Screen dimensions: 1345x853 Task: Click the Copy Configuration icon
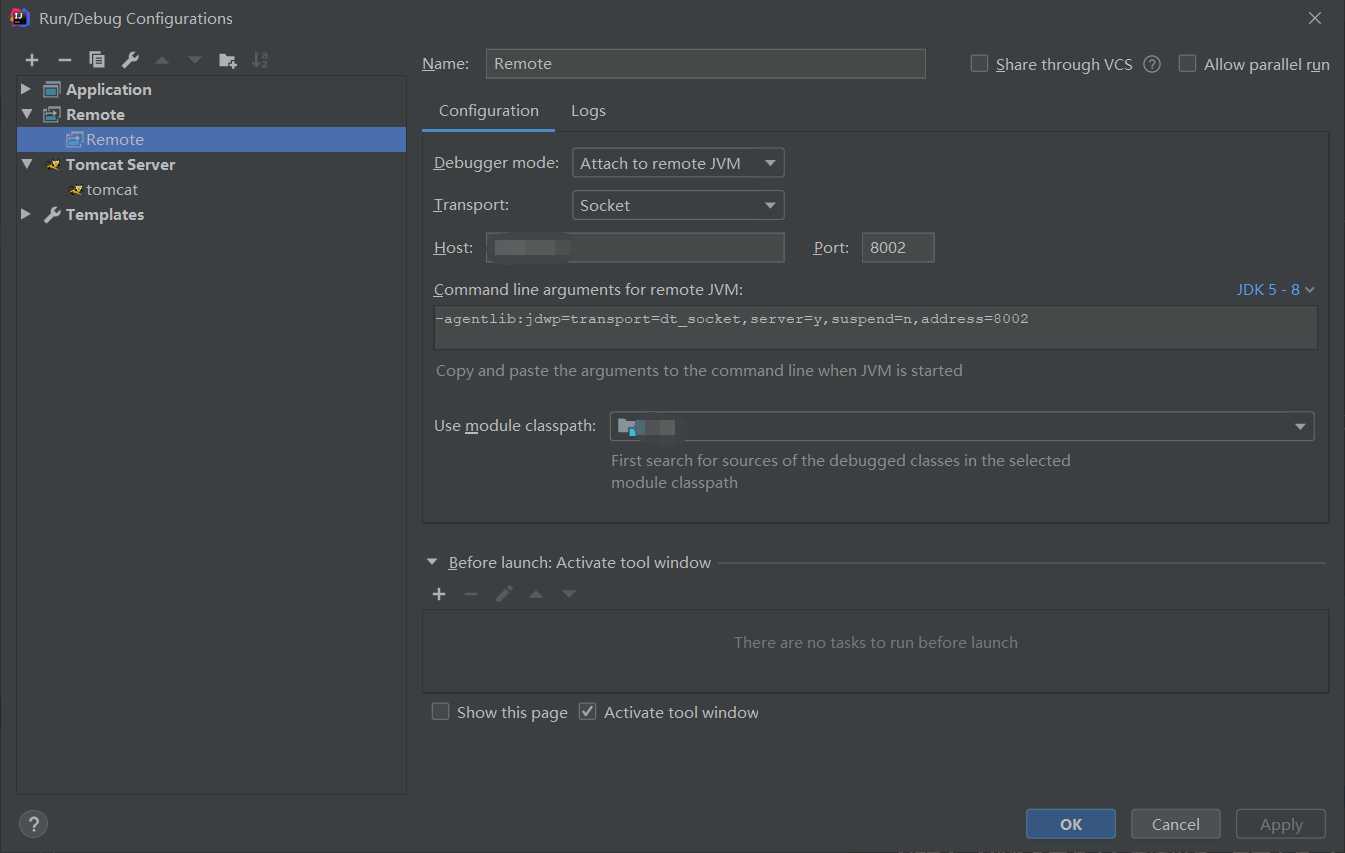[97, 60]
